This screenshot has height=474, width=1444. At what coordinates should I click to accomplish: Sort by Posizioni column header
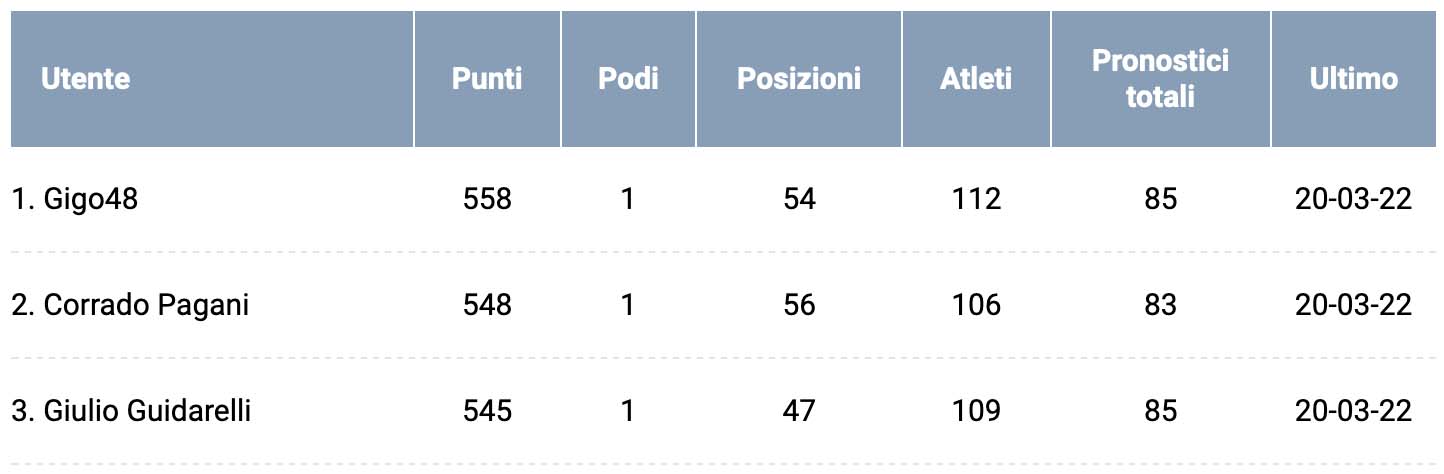point(799,79)
